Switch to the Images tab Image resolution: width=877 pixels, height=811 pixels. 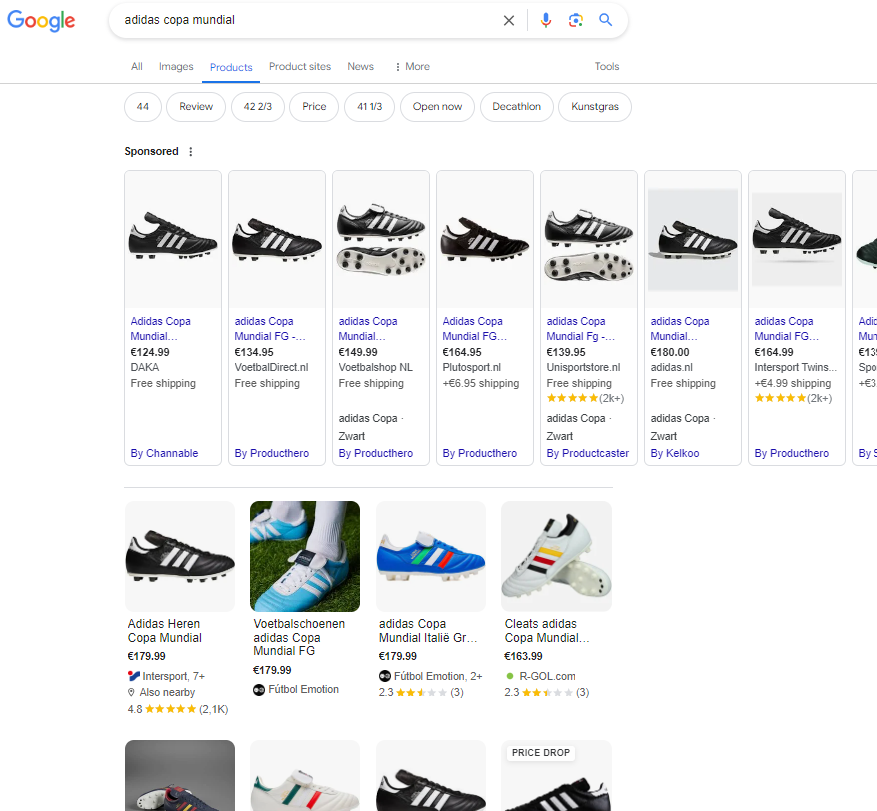[x=176, y=66]
